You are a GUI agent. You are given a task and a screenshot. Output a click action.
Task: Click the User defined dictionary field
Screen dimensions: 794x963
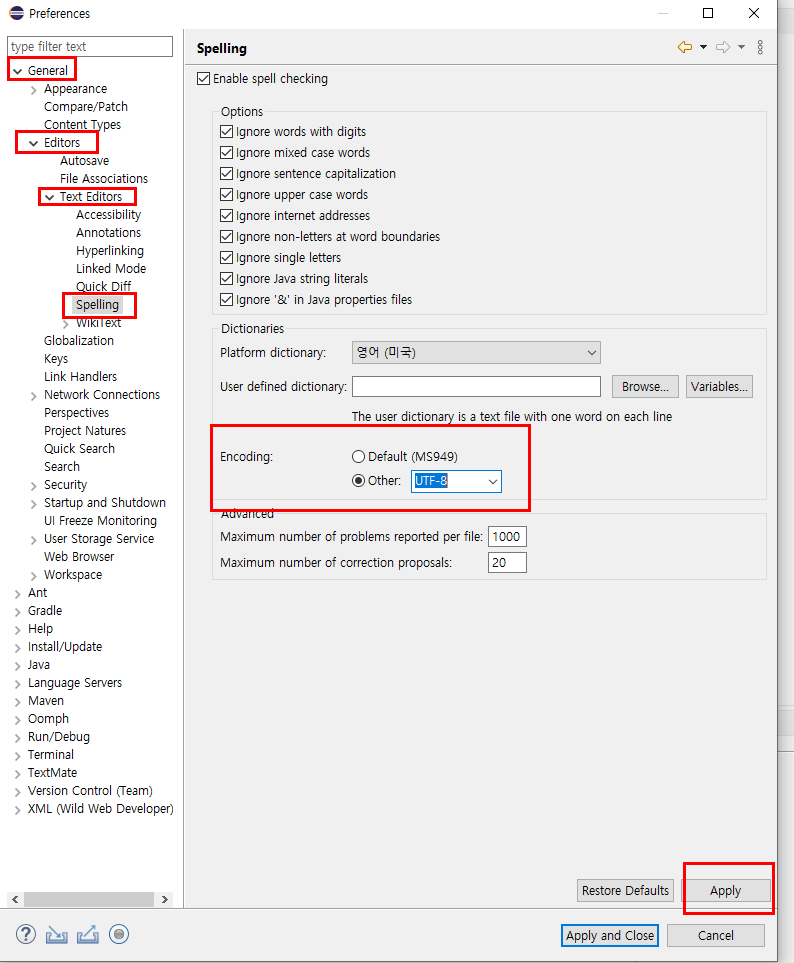click(x=476, y=386)
